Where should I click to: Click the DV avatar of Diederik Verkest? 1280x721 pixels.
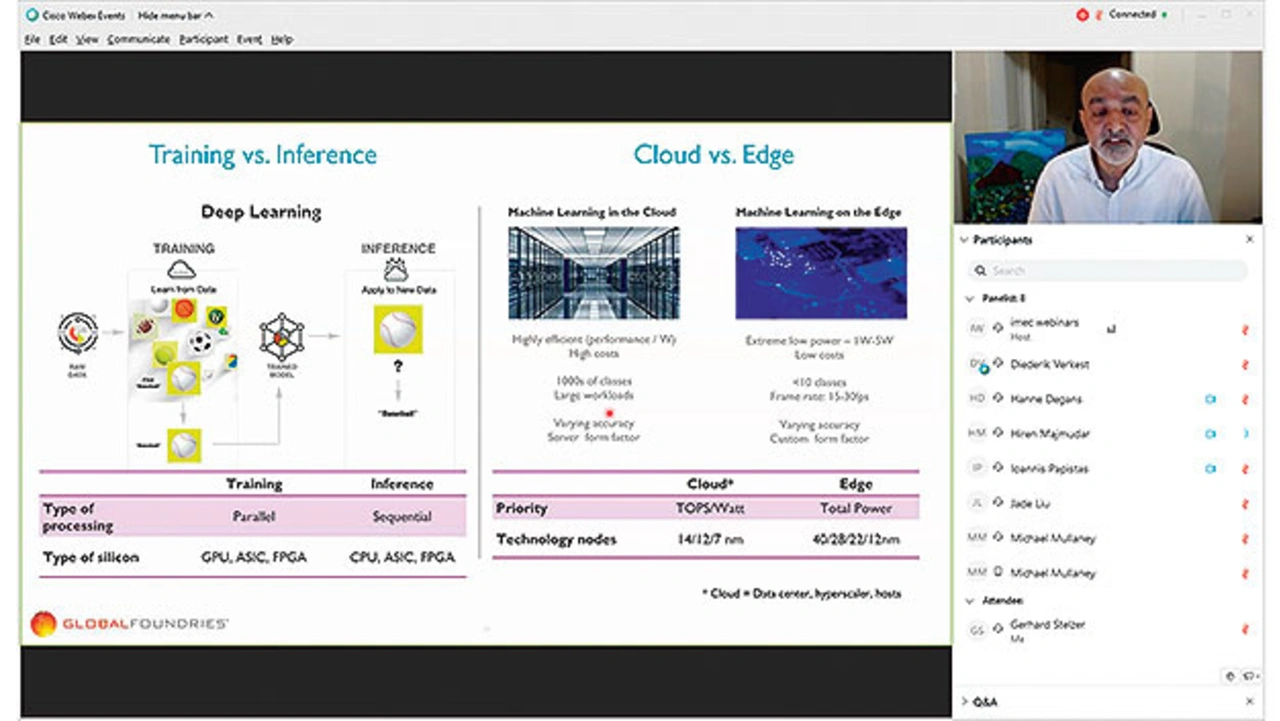[x=977, y=365]
